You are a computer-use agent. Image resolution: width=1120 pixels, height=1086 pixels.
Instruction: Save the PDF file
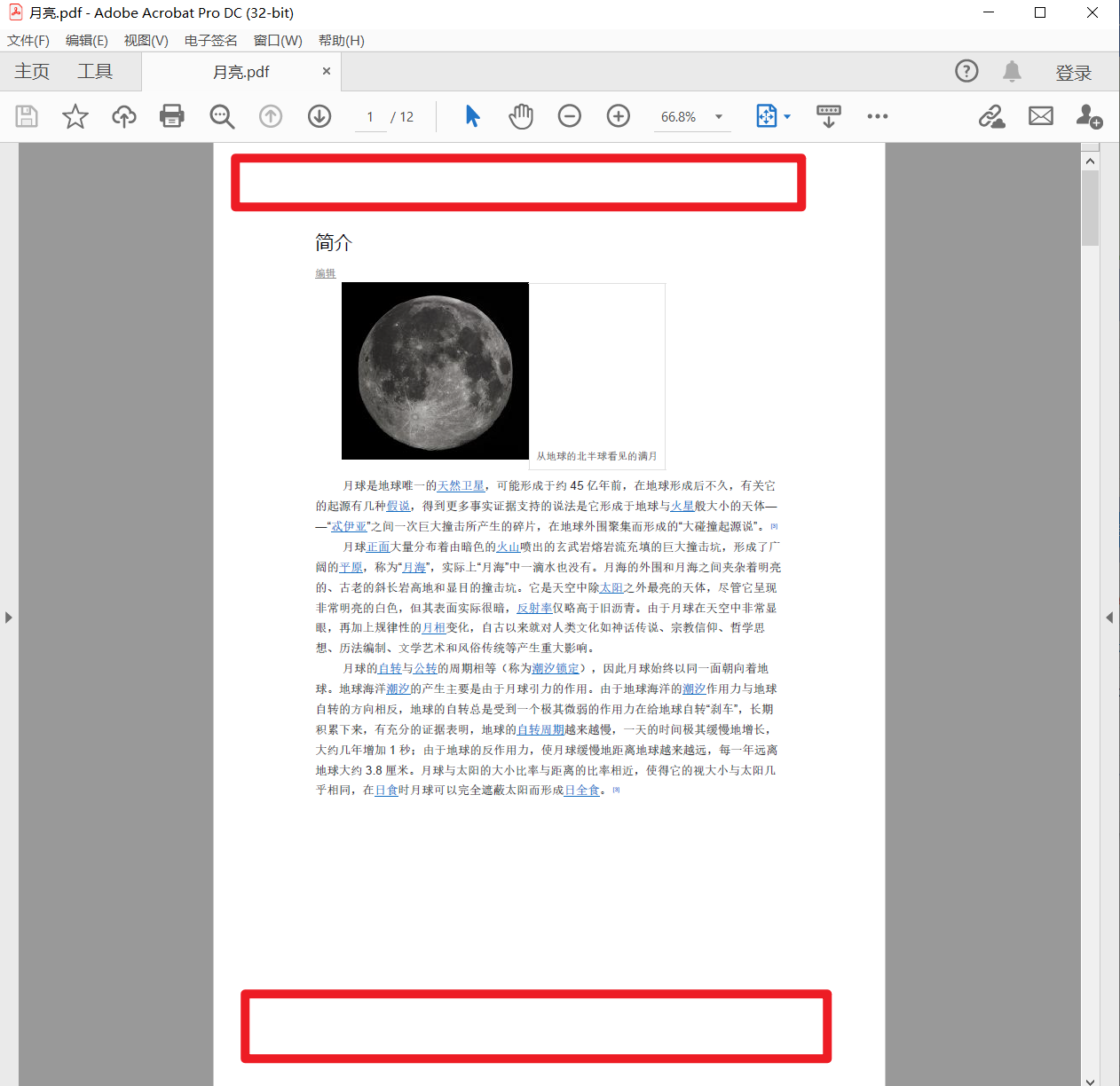(26, 116)
